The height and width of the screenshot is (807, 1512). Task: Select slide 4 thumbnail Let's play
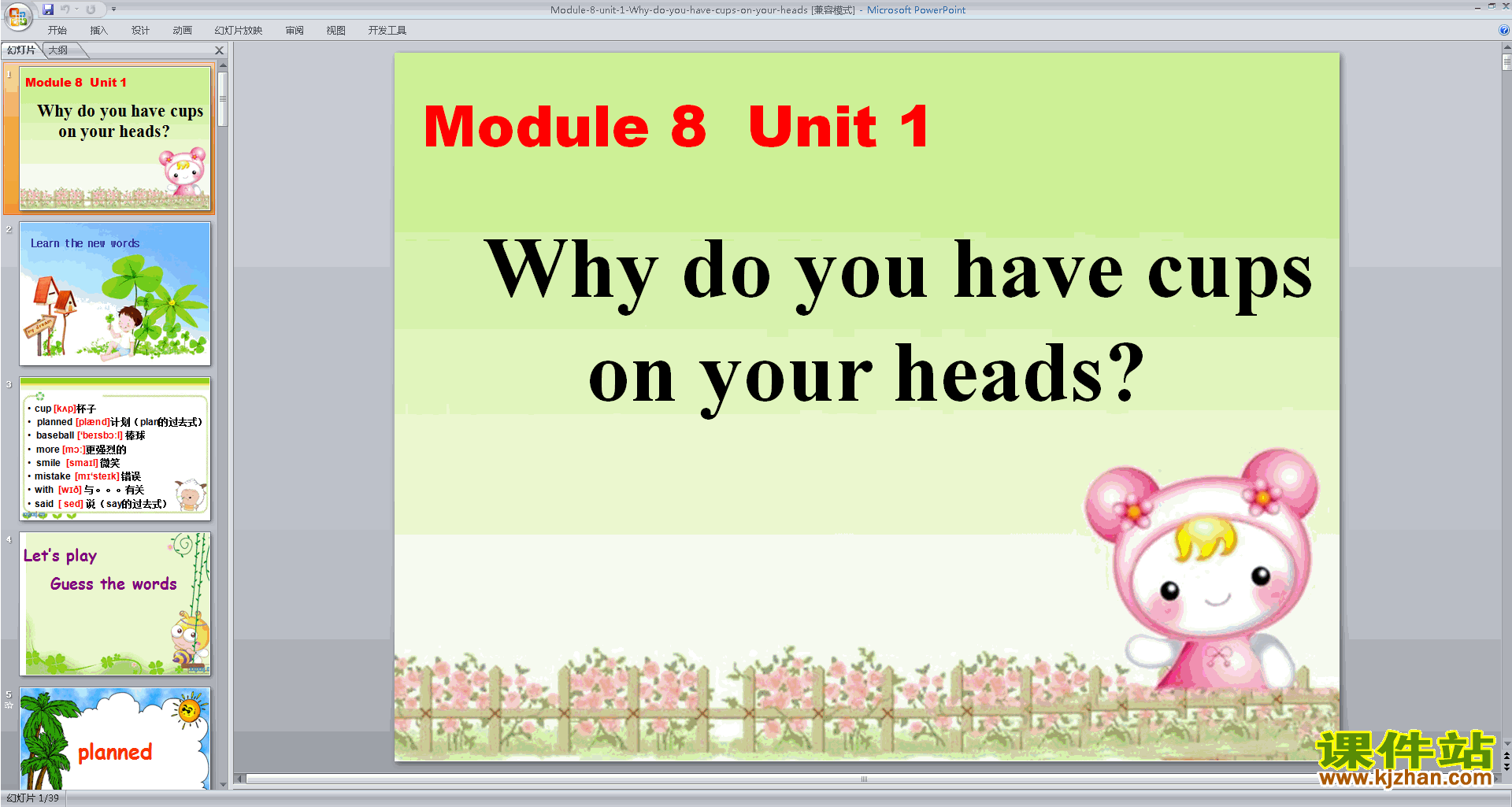(115, 604)
